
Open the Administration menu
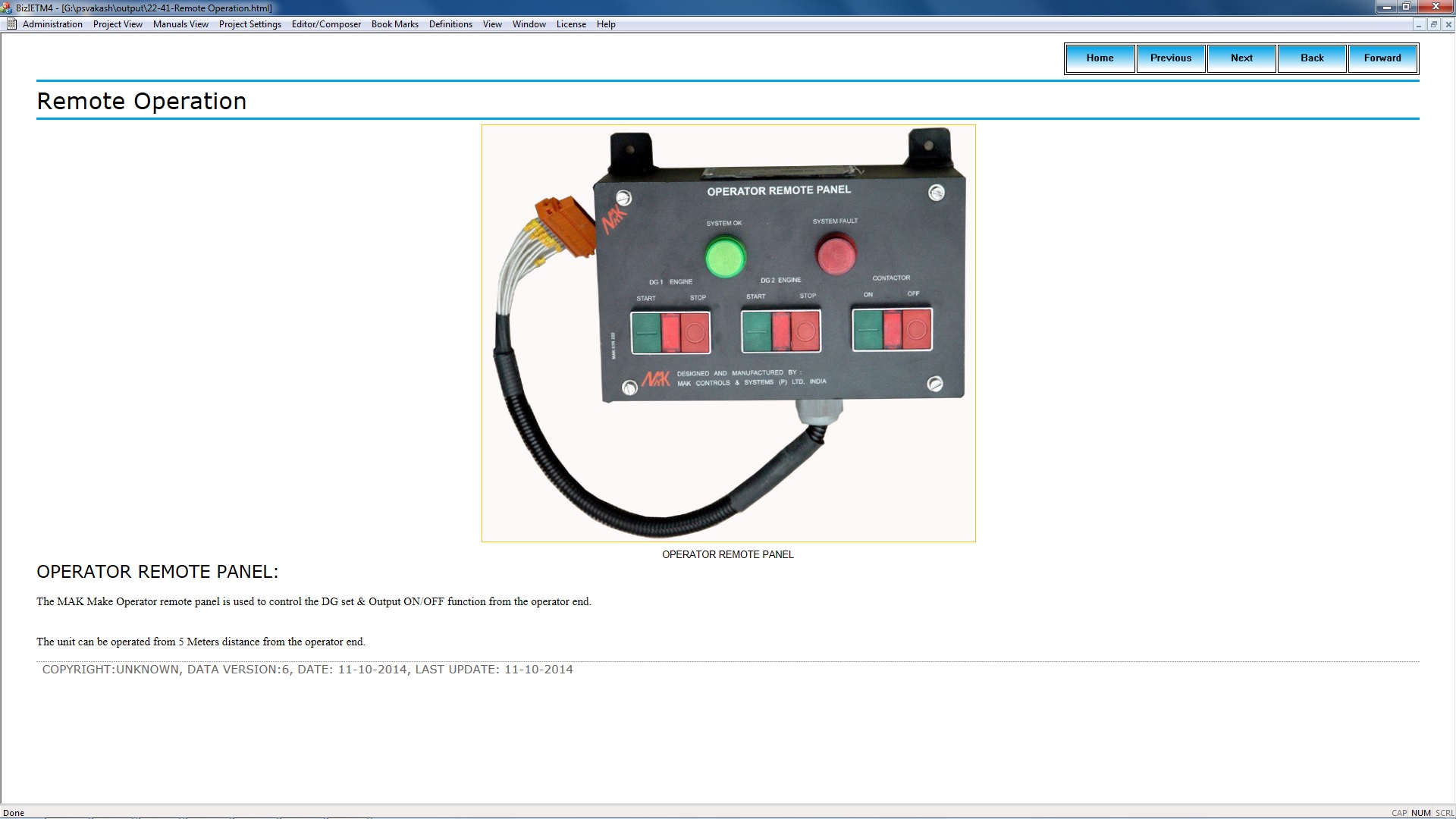pyautogui.click(x=52, y=24)
